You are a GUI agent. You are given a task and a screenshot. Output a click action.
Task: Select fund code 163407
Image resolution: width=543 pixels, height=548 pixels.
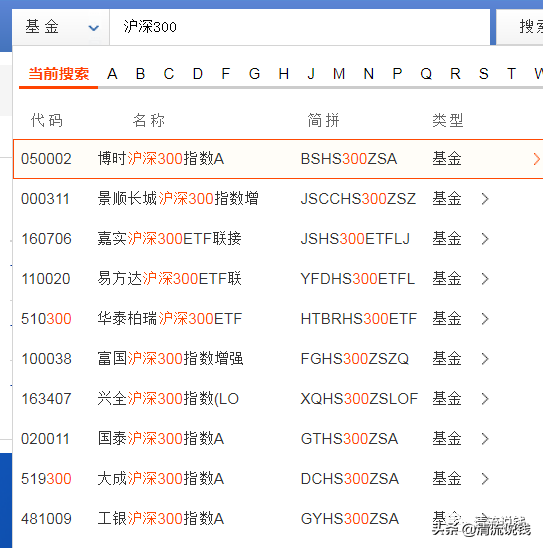pyautogui.click(x=46, y=399)
